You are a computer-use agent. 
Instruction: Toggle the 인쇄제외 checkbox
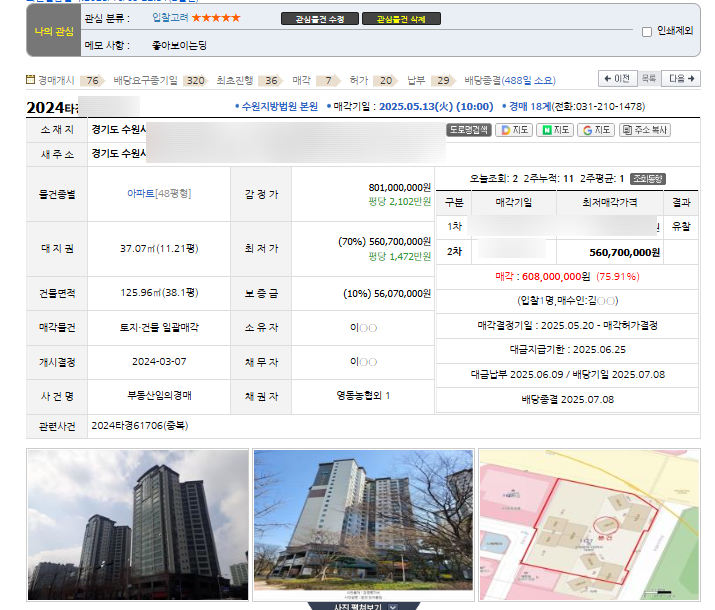coord(647,31)
